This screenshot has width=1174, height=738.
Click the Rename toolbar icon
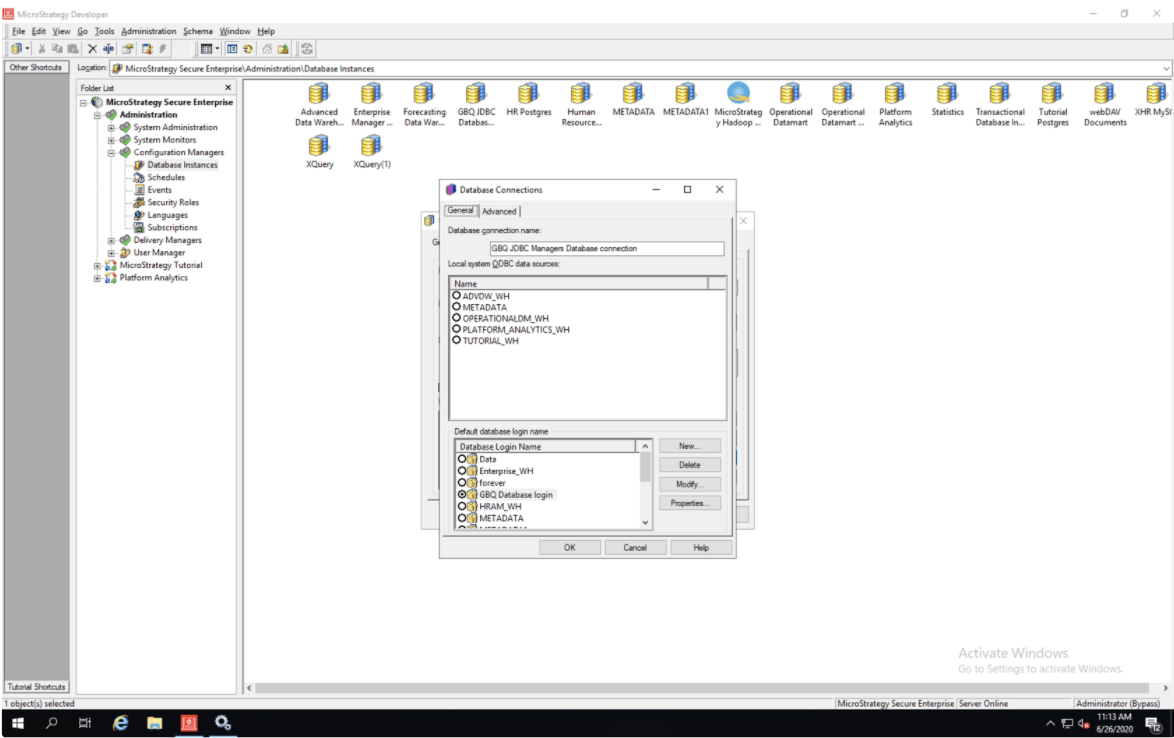click(108, 48)
